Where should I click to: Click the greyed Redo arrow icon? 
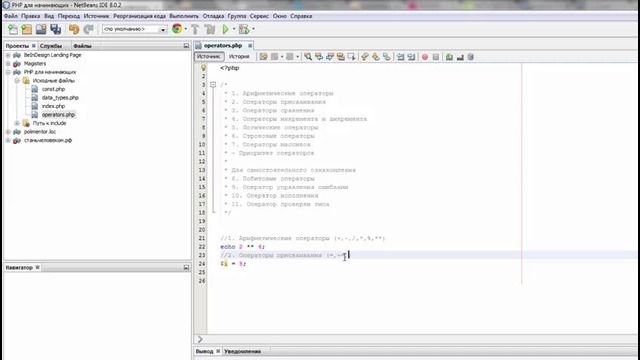point(88,29)
